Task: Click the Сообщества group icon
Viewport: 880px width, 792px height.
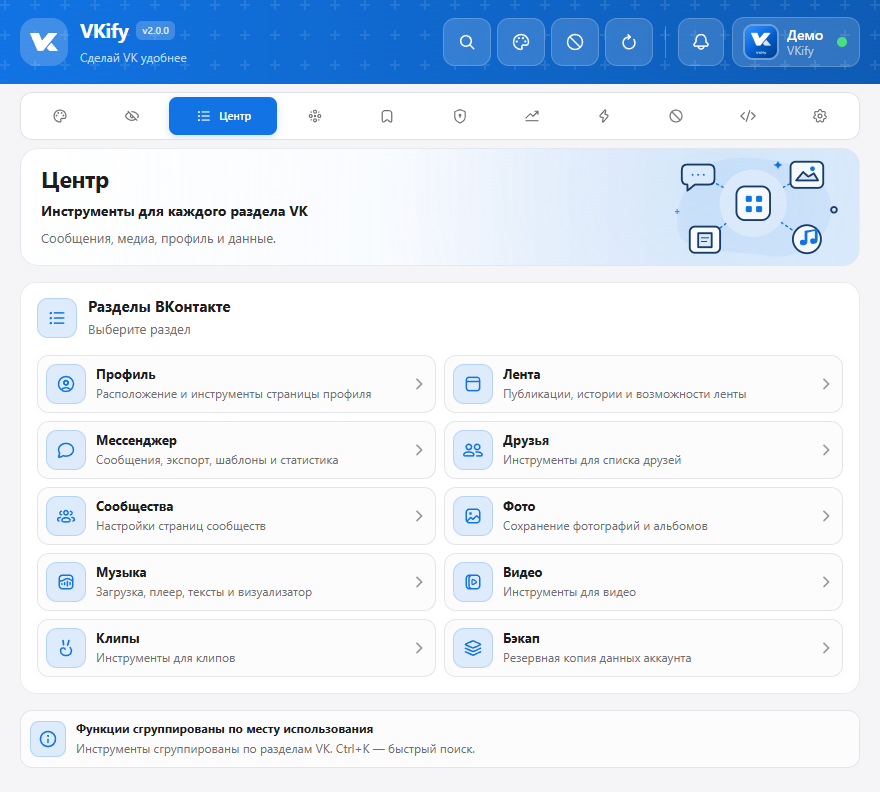Action: pos(66,516)
